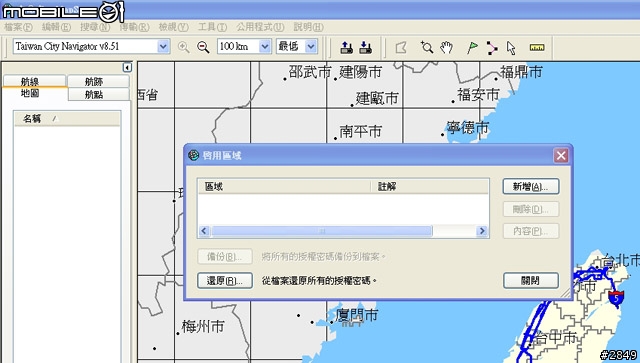The height and width of the screenshot is (363, 640).
Task: Click the 註解 column header
Action: click(x=429, y=187)
